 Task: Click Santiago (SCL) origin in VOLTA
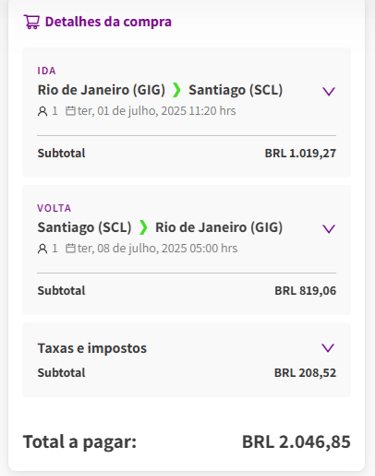(84, 228)
